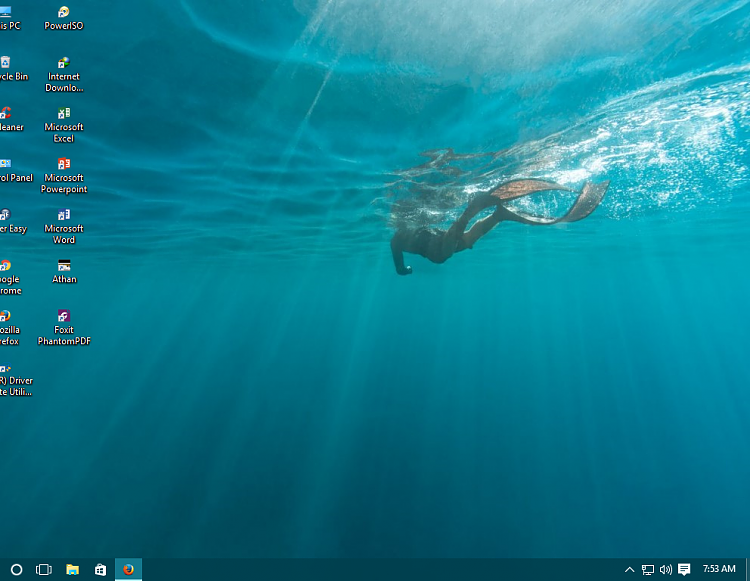The width and height of the screenshot is (750, 581).
Task: Open Cortana search circle on taskbar
Action: tap(16, 570)
